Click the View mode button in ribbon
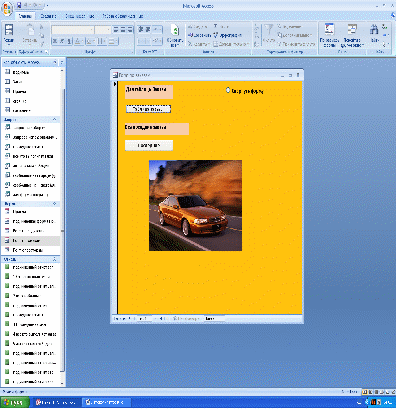The width and height of the screenshot is (397, 409). tap(9, 34)
